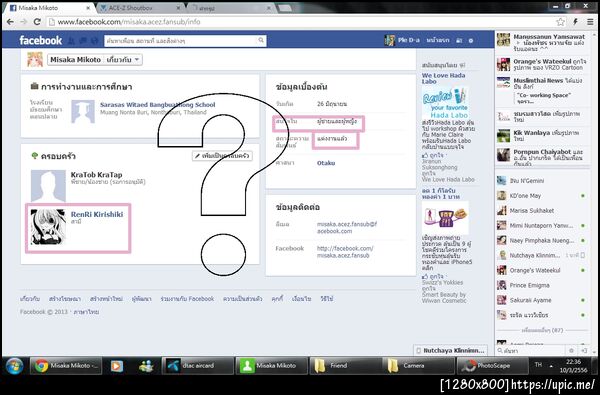Reload the page with the refresh icon
600x395 pixels.
coord(37,22)
